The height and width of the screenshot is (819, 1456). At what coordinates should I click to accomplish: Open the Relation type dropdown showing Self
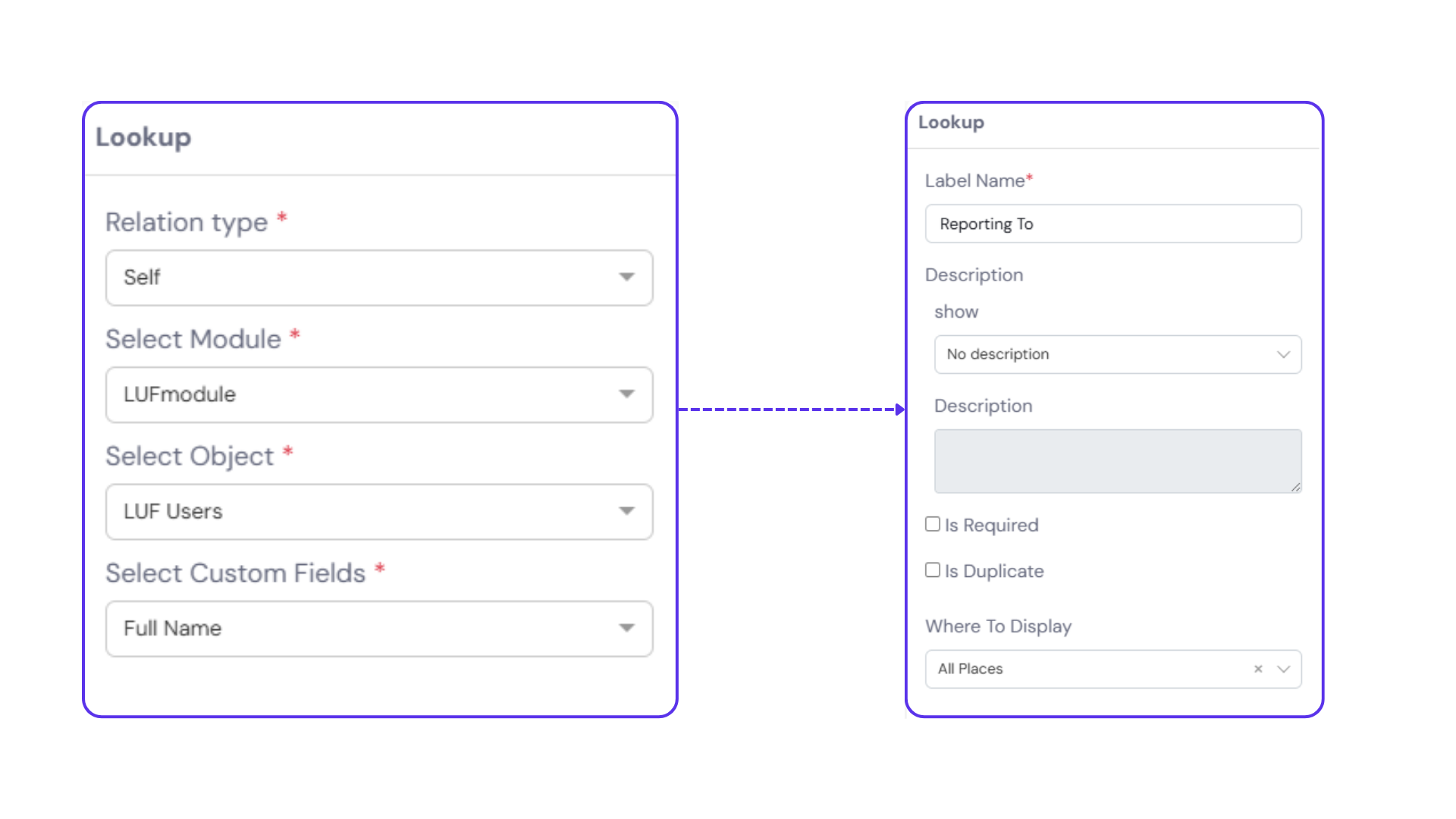tap(364, 278)
